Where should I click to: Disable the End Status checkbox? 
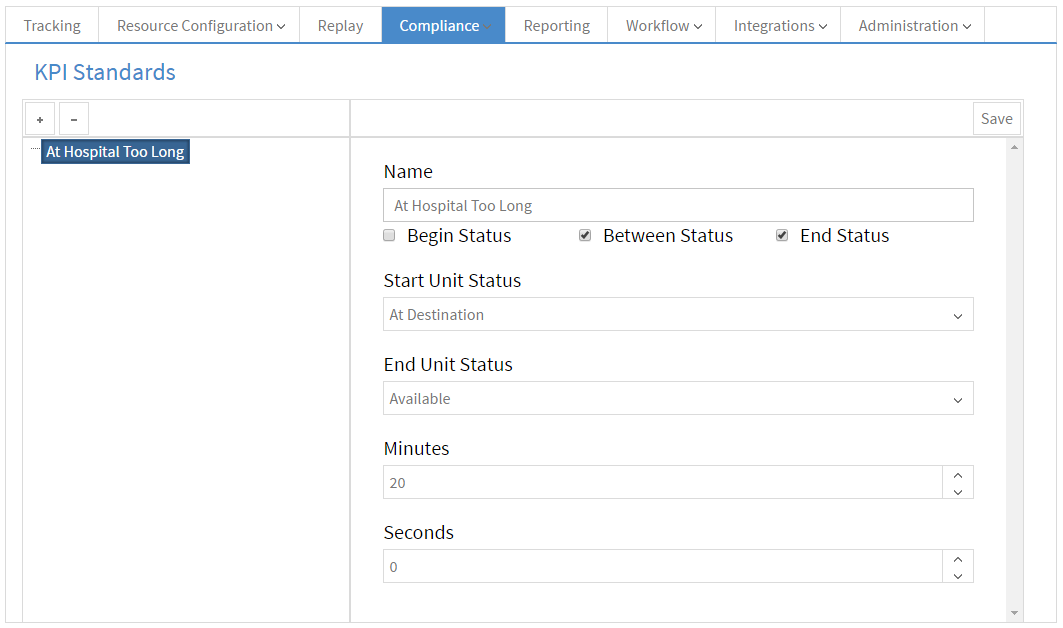click(782, 235)
